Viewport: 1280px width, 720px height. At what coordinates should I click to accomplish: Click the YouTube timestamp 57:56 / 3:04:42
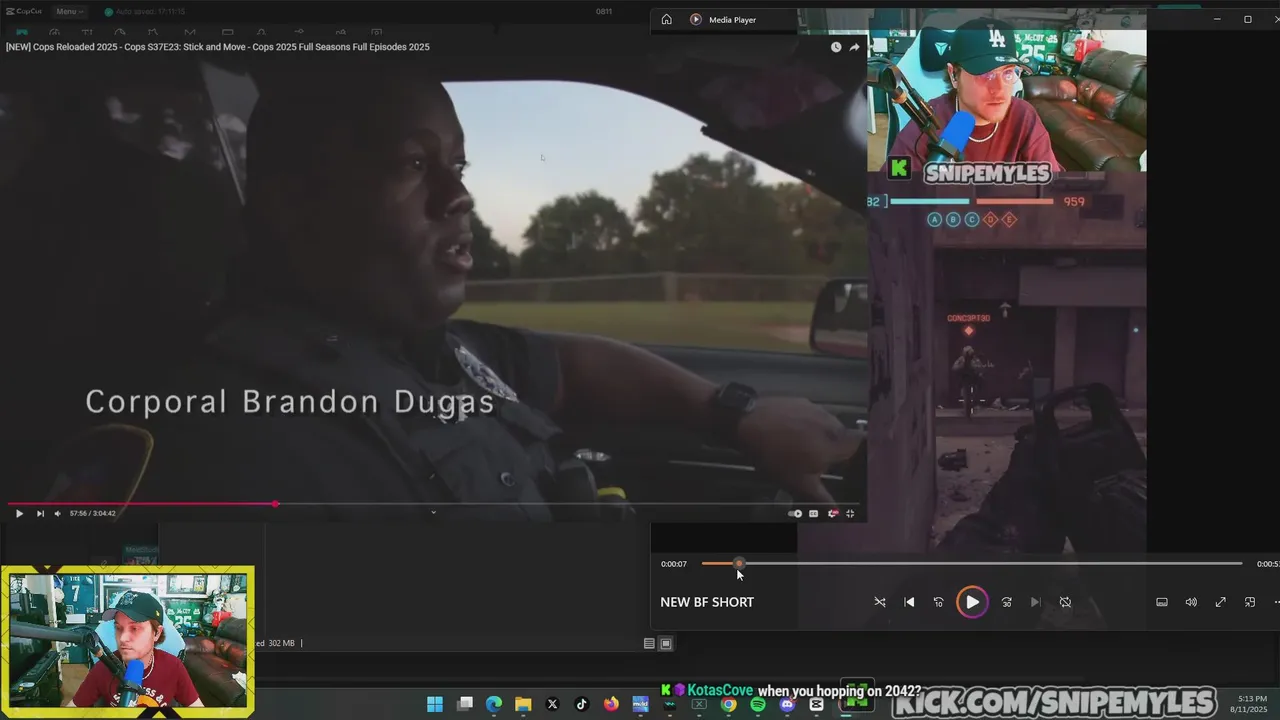tap(93, 513)
